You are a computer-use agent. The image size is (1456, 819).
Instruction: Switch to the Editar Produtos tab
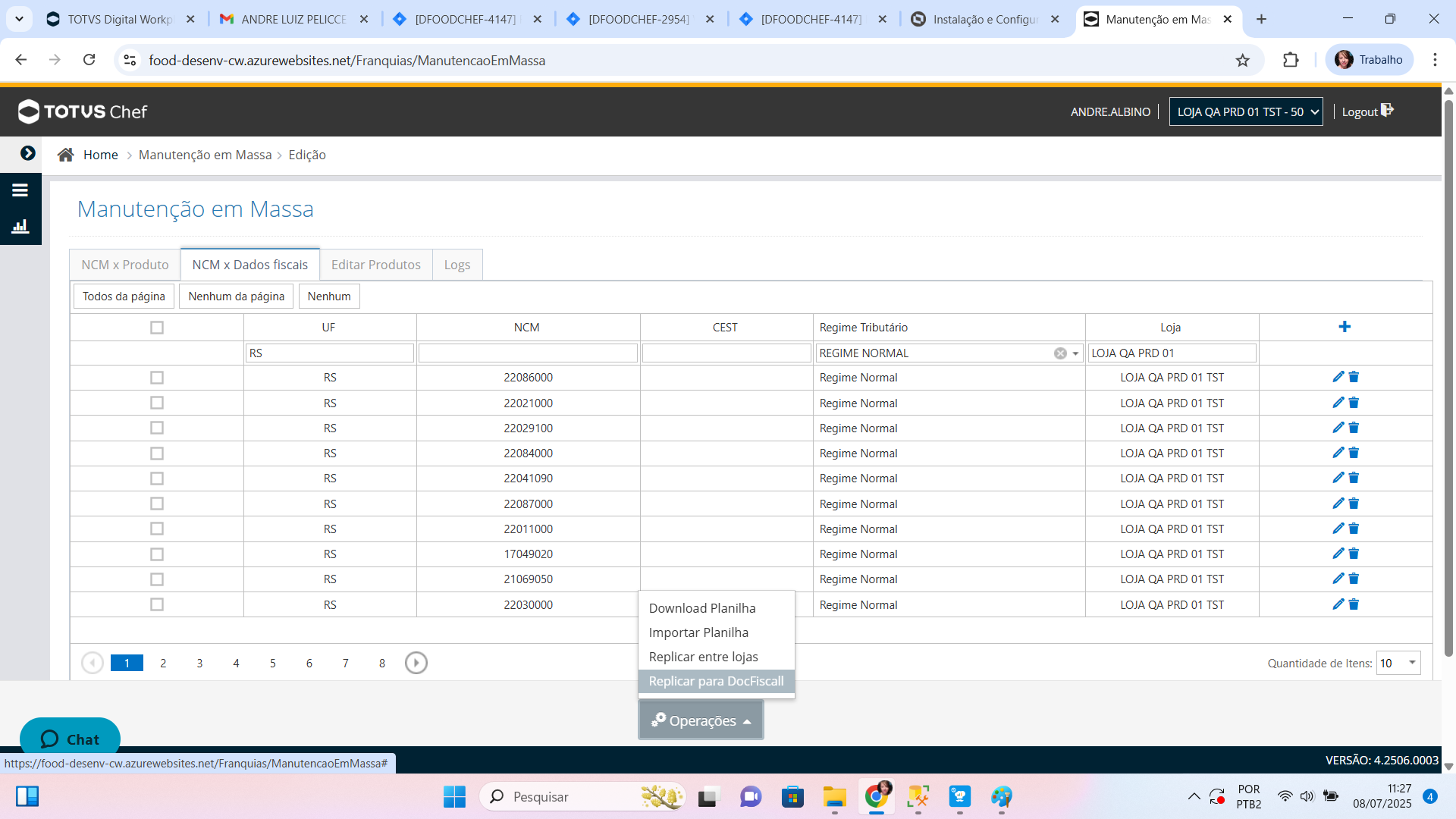[x=375, y=265]
